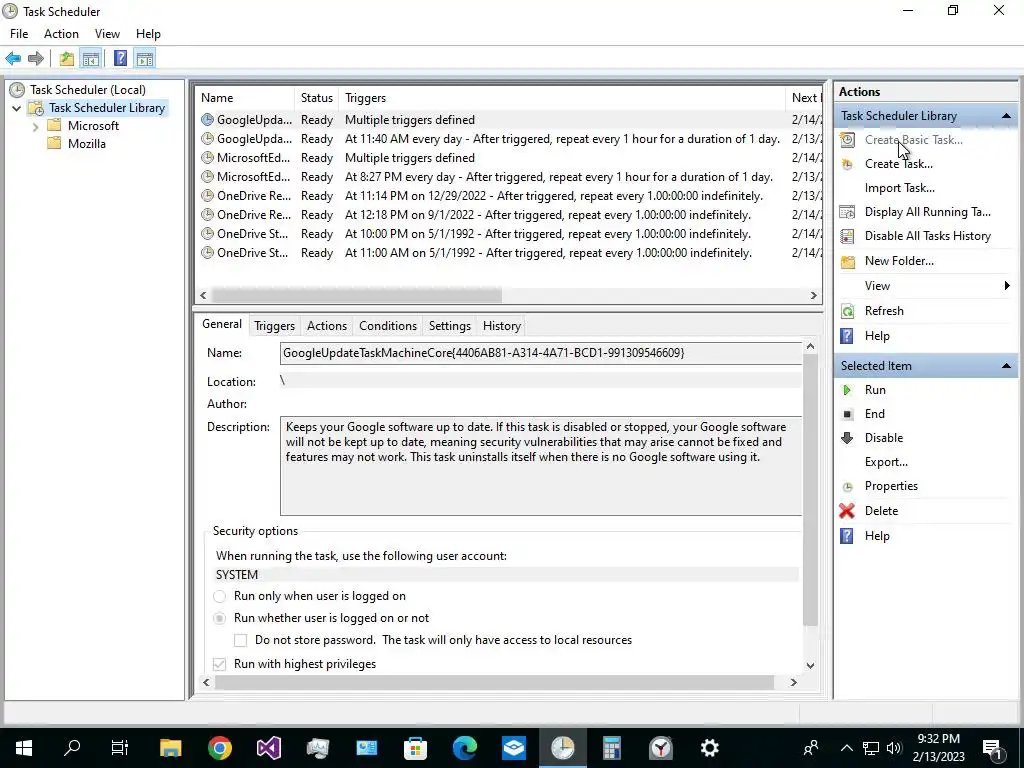Select the task triggered At 11:14 PM on 12/29/2022
This screenshot has width=1024, height=768.
509,196
